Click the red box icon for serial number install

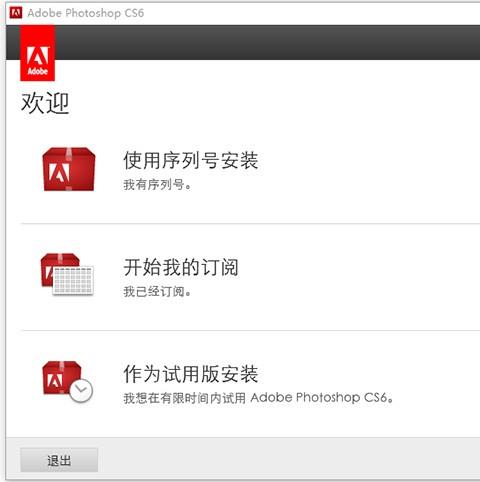click(69, 169)
